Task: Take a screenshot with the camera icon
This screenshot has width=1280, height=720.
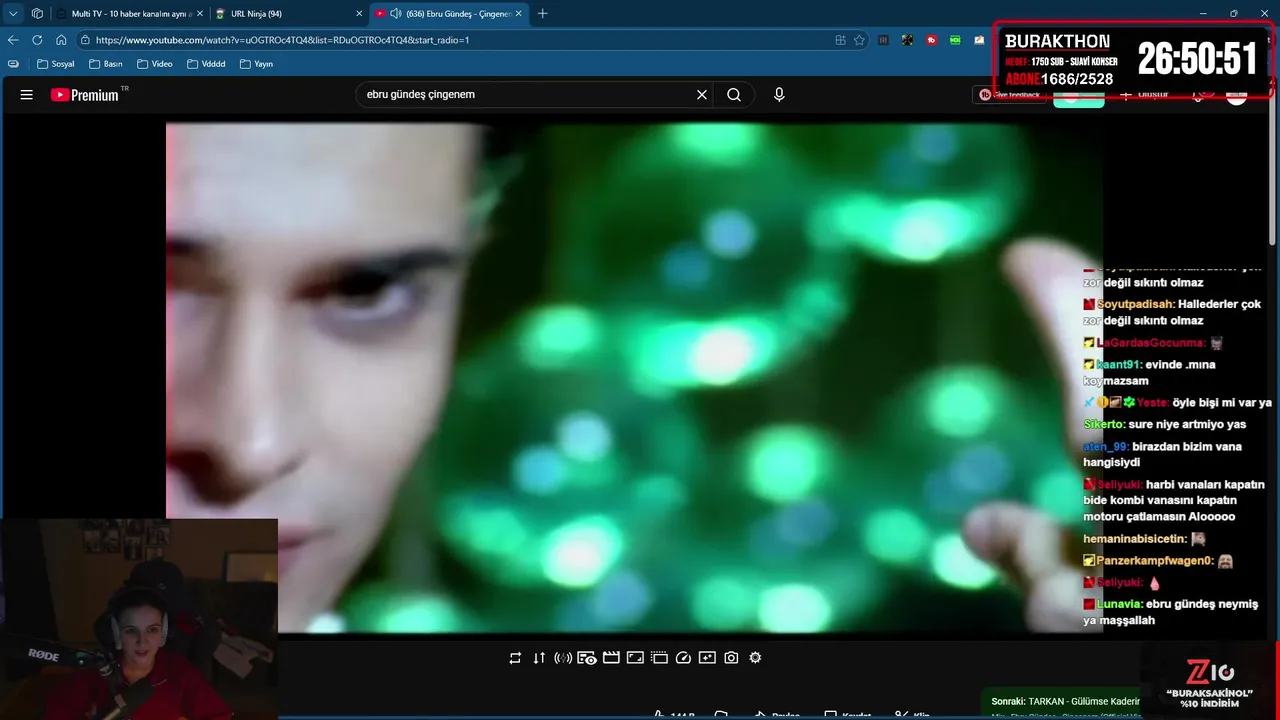Action: [x=731, y=658]
